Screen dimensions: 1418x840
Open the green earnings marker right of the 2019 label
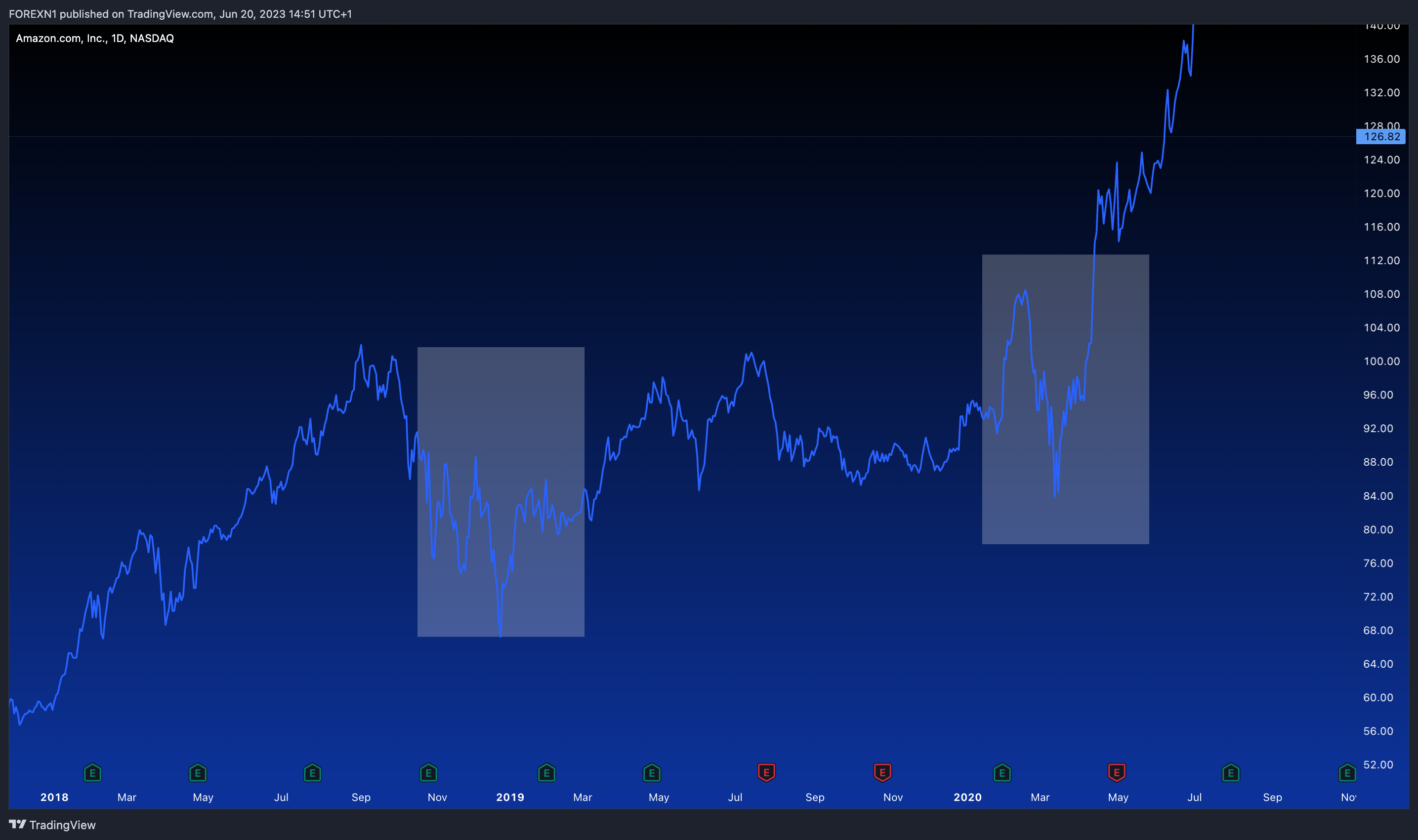point(546,773)
